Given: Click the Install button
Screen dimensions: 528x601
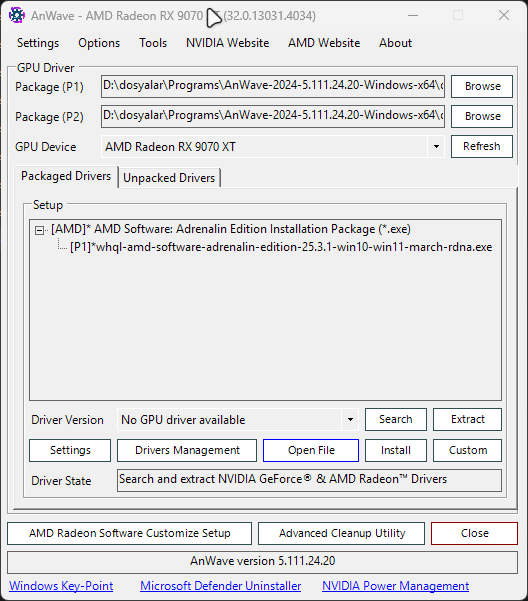Looking at the screenshot, I should (396, 450).
